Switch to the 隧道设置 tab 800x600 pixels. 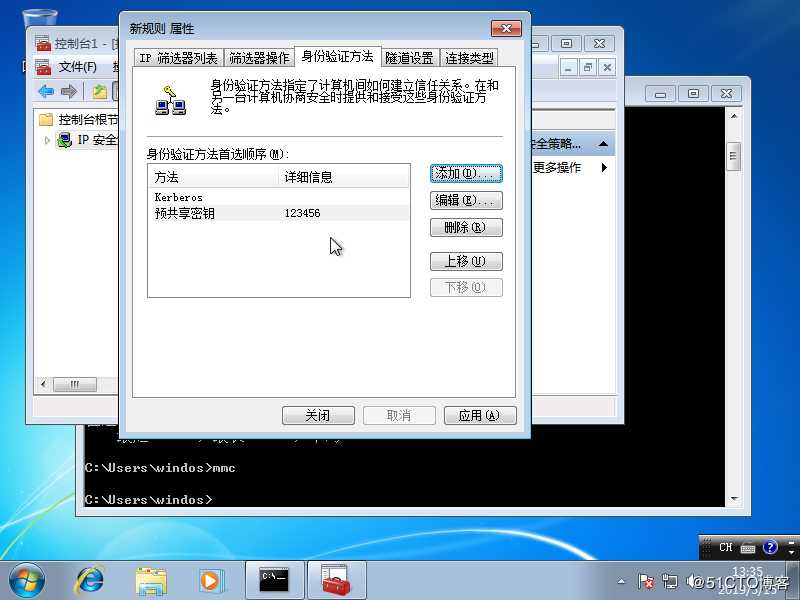409,58
